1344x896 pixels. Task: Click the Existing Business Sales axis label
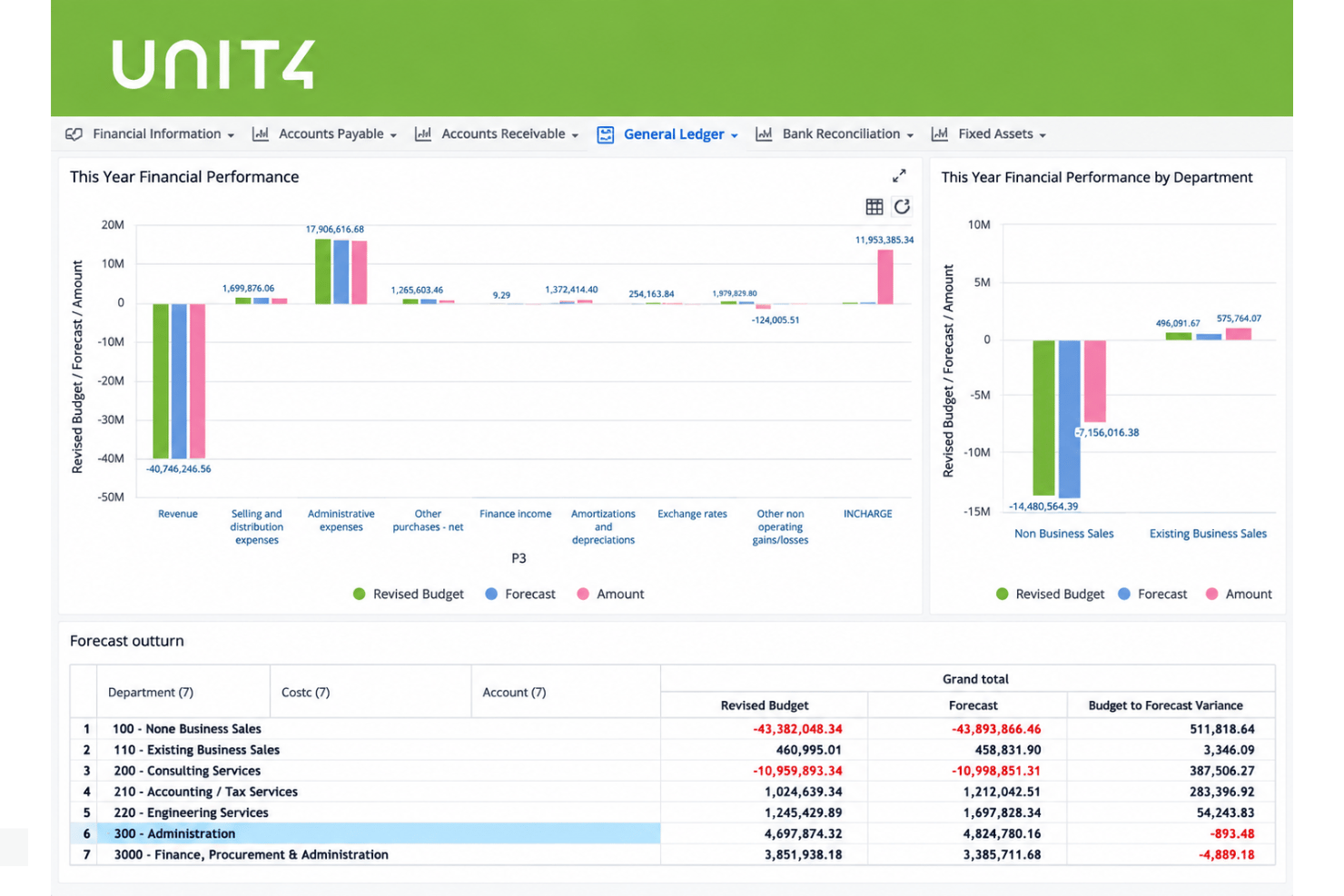pyautogui.click(x=1208, y=534)
